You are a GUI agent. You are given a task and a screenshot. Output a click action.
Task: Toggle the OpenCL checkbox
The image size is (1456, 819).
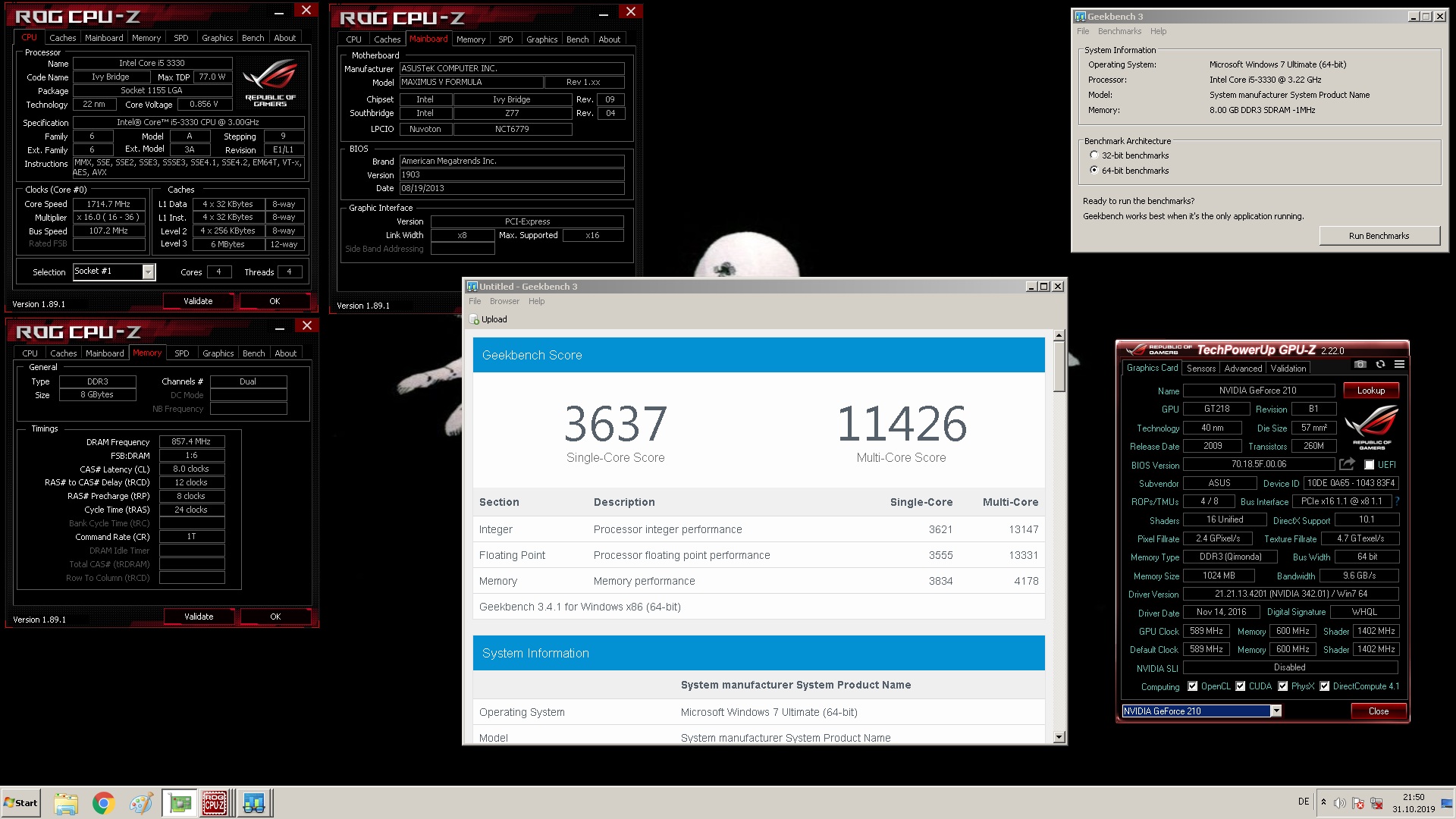[1193, 686]
